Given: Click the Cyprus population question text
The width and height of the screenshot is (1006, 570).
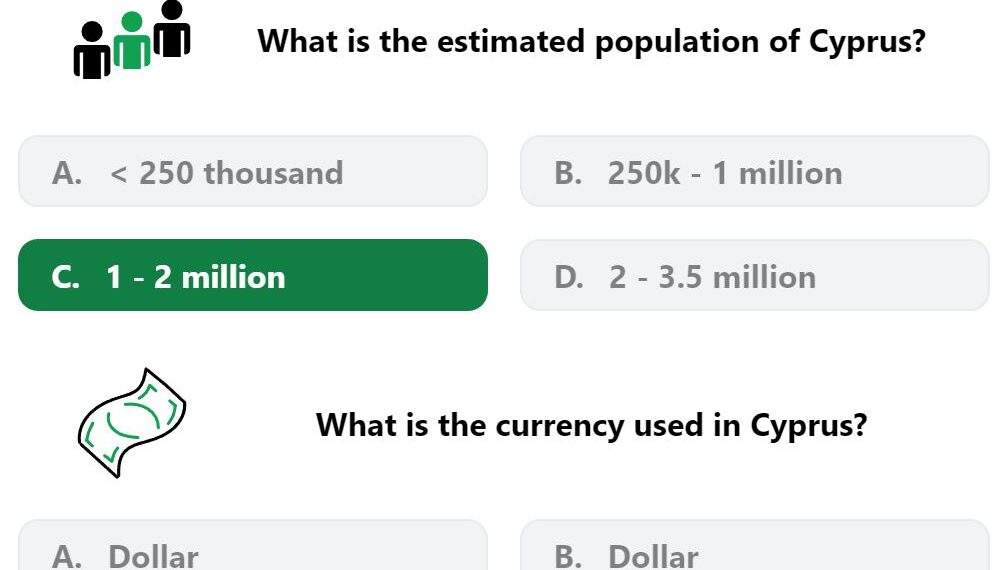Looking at the screenshot, I should [591, 41].
